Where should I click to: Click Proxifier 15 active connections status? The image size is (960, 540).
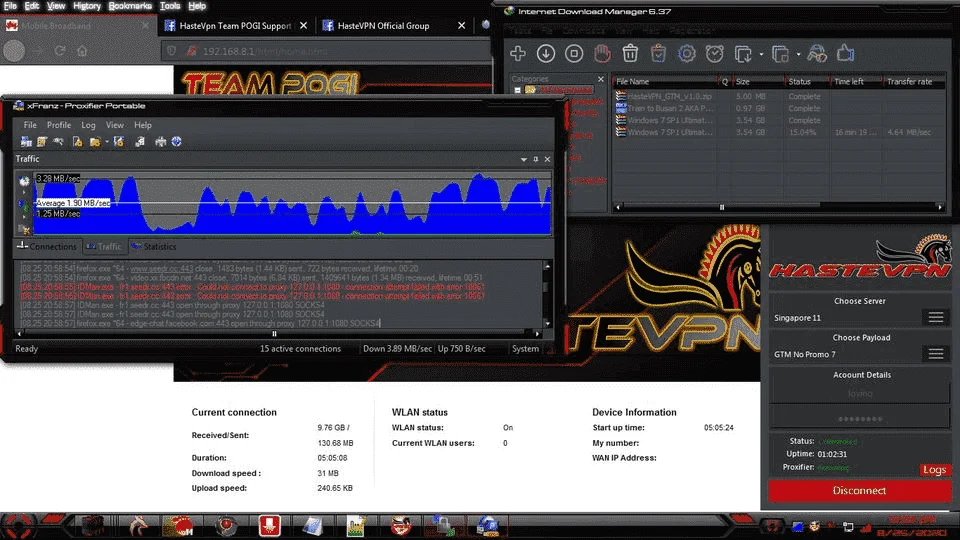(300, 349)
